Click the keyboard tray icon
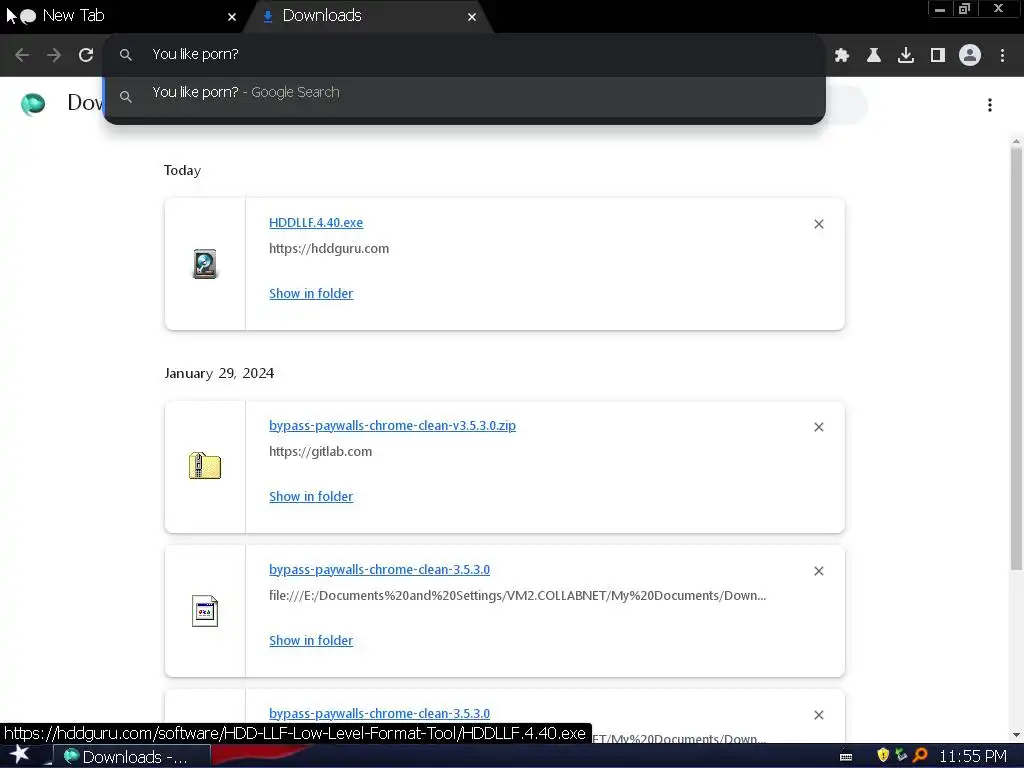The height and width of the screenshot is (768, 1024). (846, 757)
